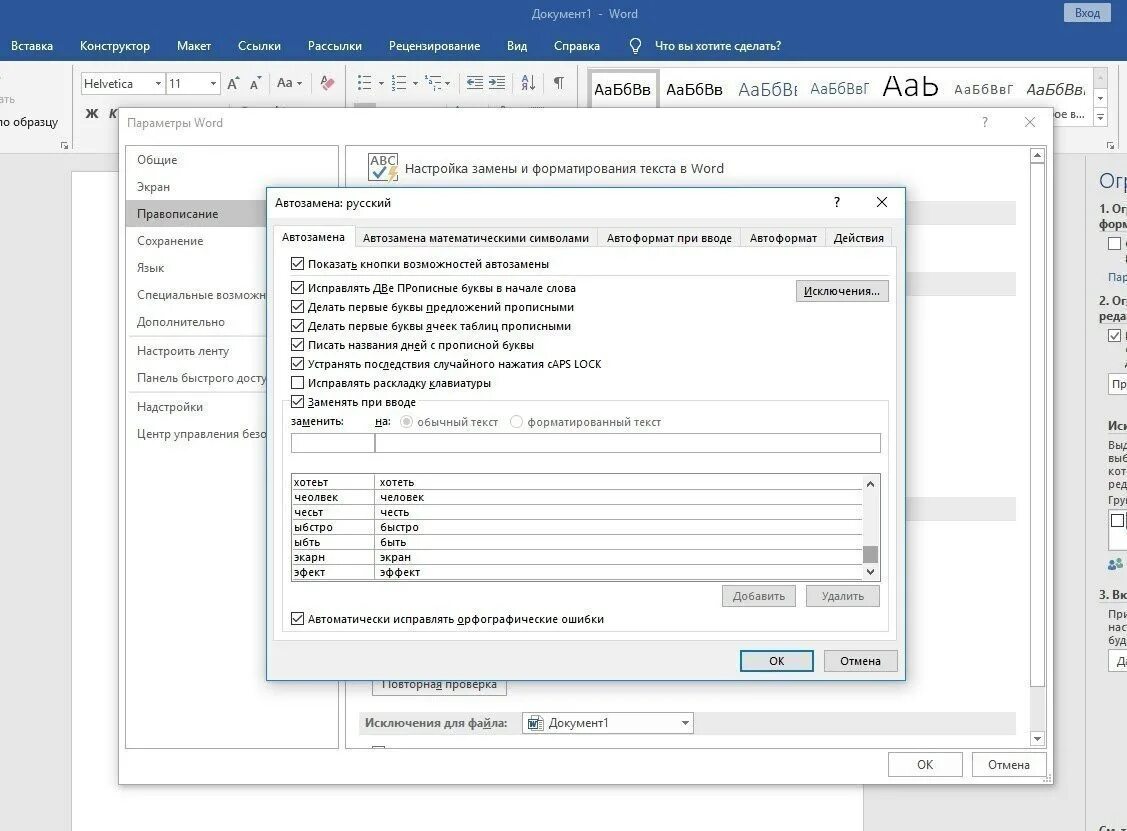Open the Helvetica font name dropdown

point(157,84)
